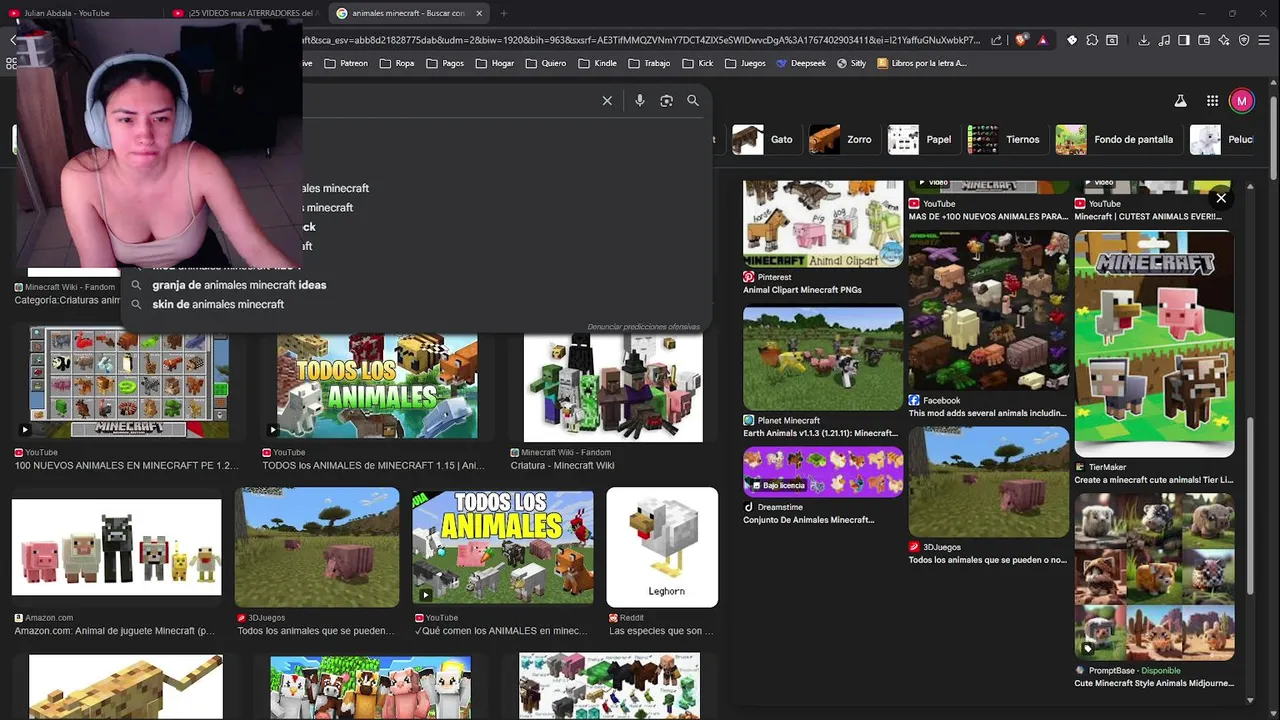Open Planet Minecraft Earth Animals image

(823, 358)
